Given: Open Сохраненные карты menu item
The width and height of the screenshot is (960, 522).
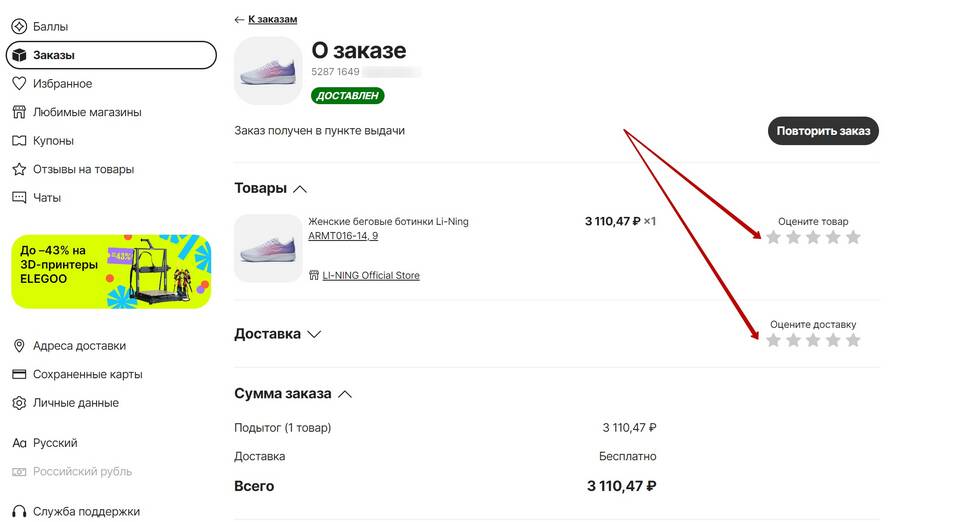Looking at the screenshot, I should (77, 374).
